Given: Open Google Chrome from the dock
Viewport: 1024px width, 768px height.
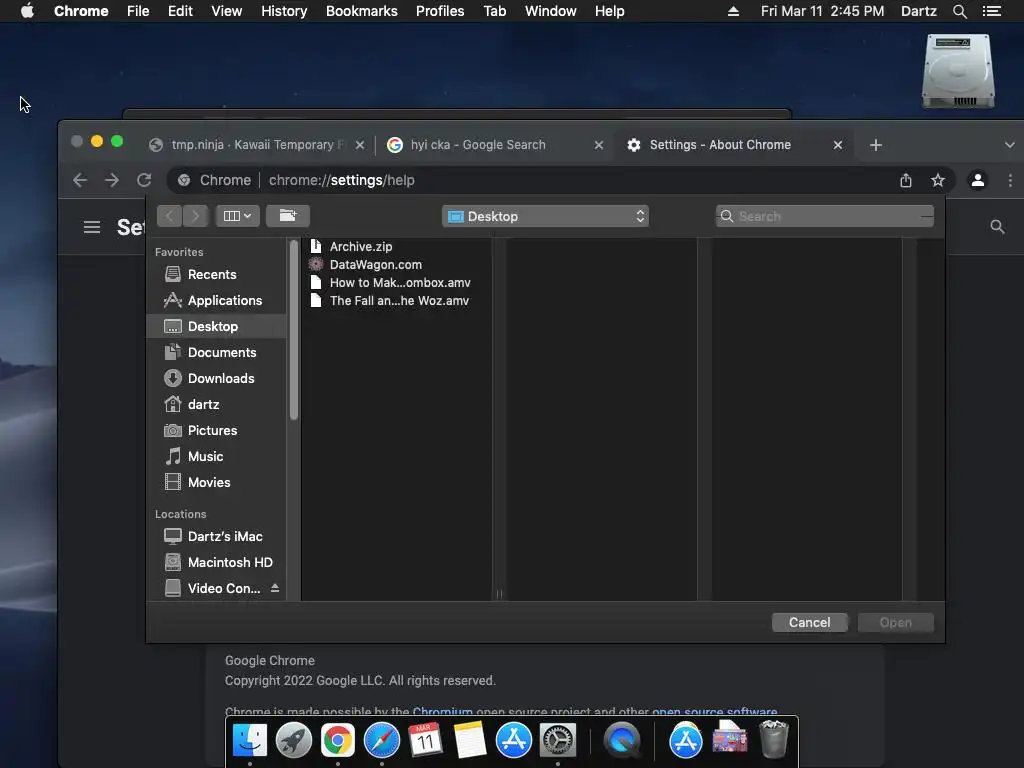Looking at the screenshot, I should click(338, 741).
